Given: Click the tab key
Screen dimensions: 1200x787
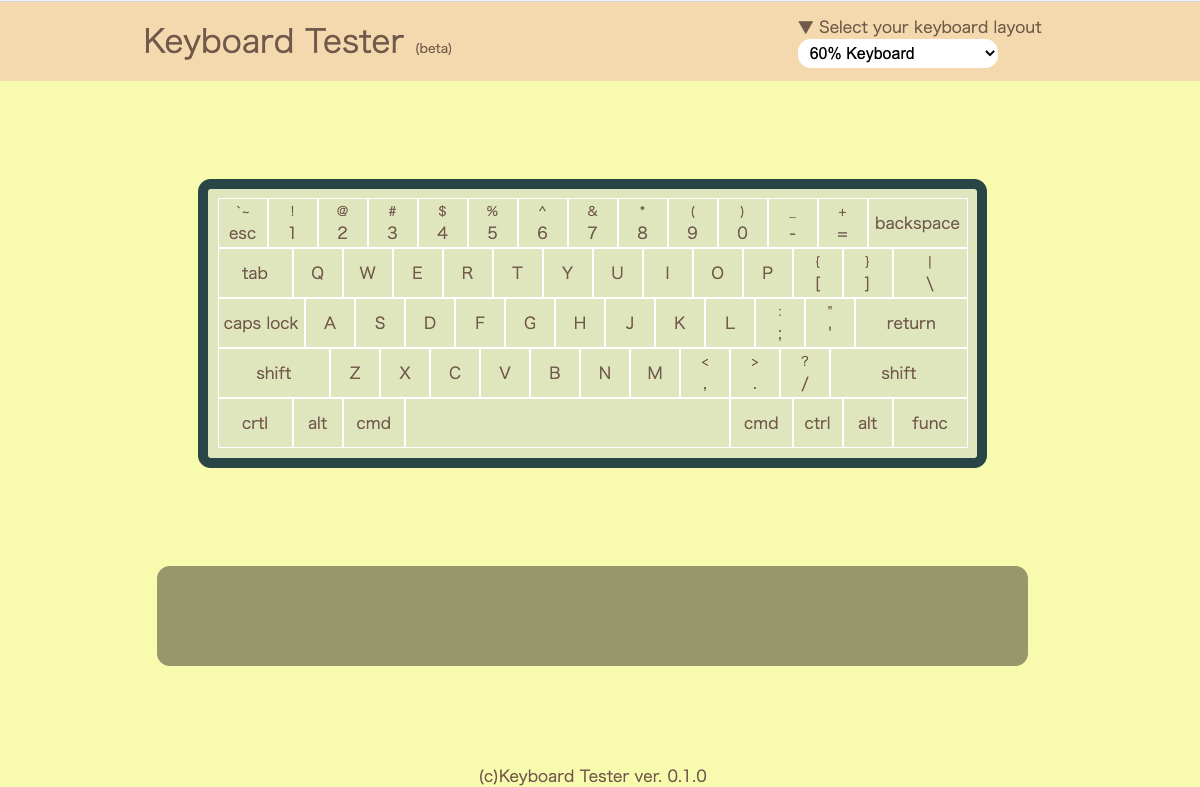Looking at the screenshot, I should 255,273.
